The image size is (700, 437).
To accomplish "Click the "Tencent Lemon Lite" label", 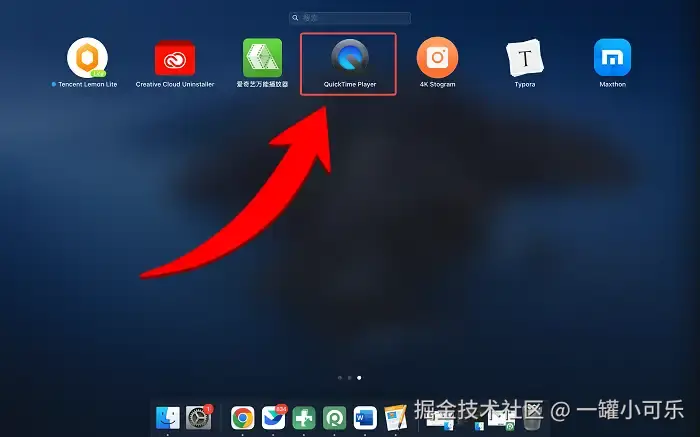I will pos(88,84).
